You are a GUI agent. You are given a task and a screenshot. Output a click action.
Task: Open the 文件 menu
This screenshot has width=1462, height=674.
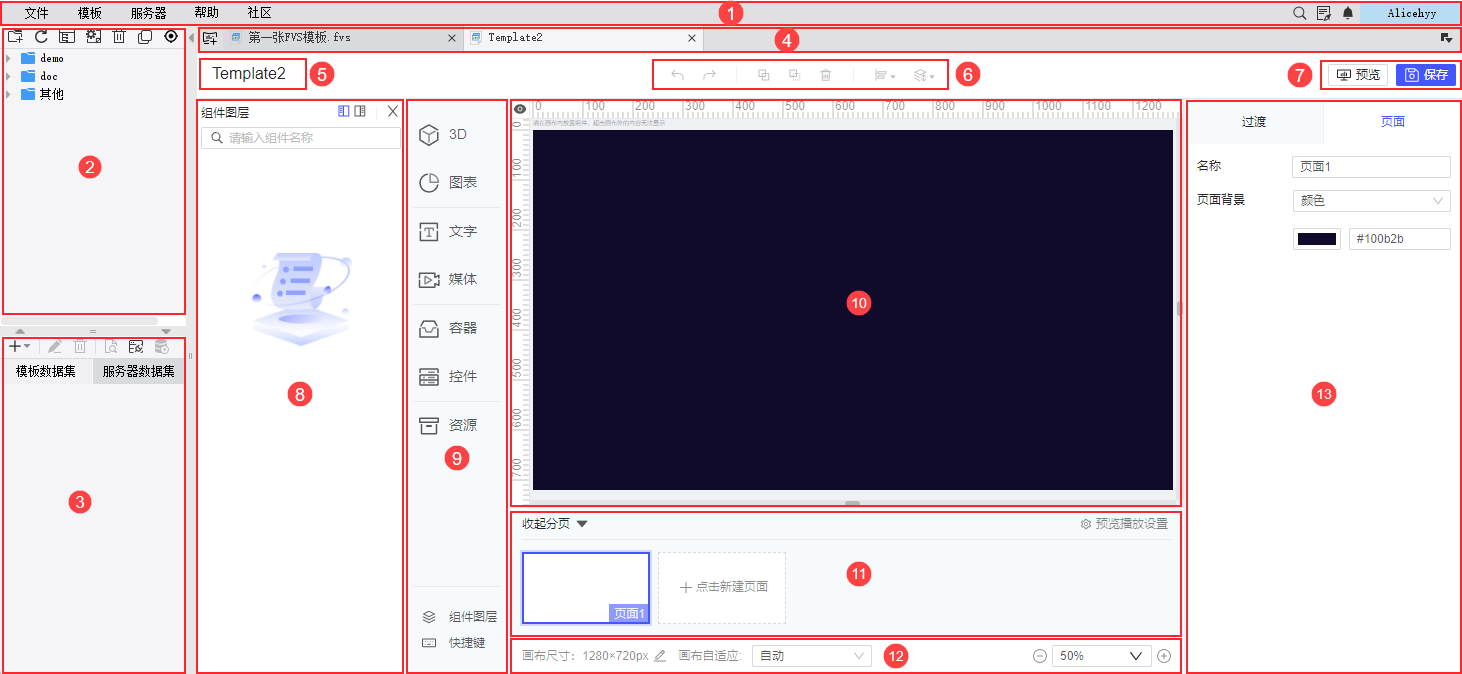(36, 13)
